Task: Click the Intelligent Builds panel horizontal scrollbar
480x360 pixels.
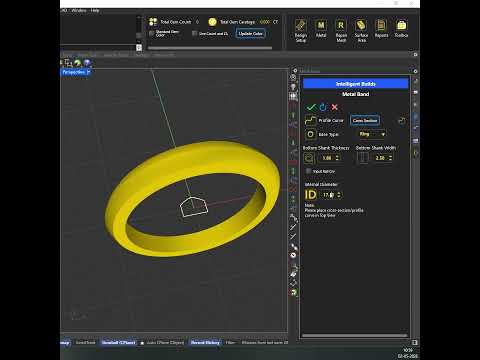Action: [355, 335]
